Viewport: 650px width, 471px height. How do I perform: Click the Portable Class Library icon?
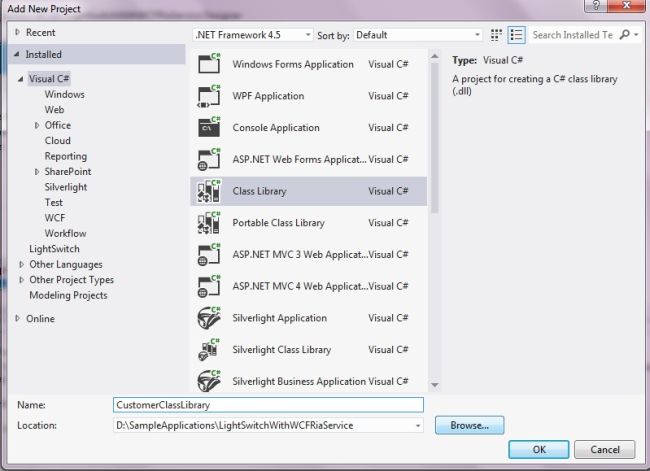coord(209,223)
